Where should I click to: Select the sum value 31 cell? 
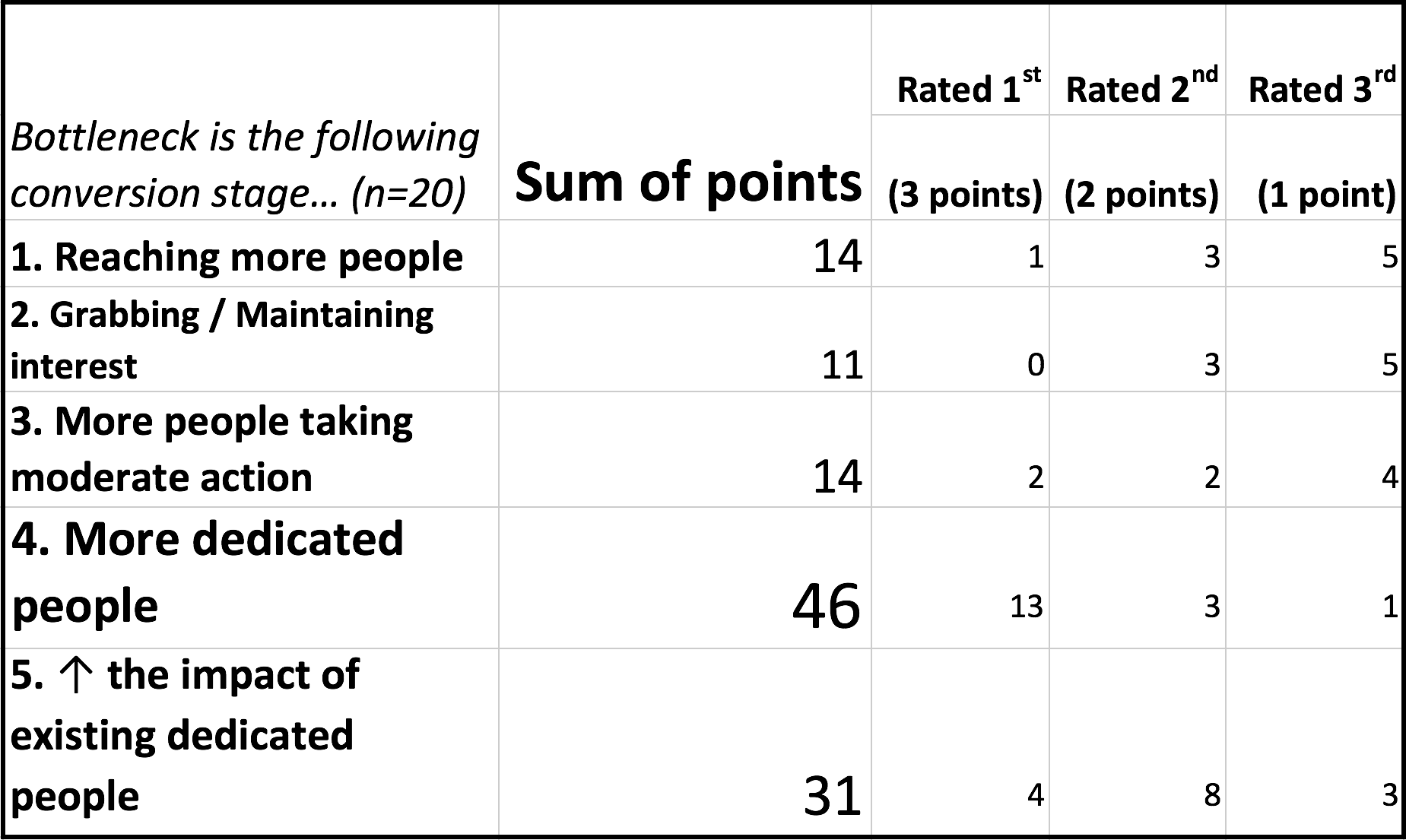click(x=685, y=742)
